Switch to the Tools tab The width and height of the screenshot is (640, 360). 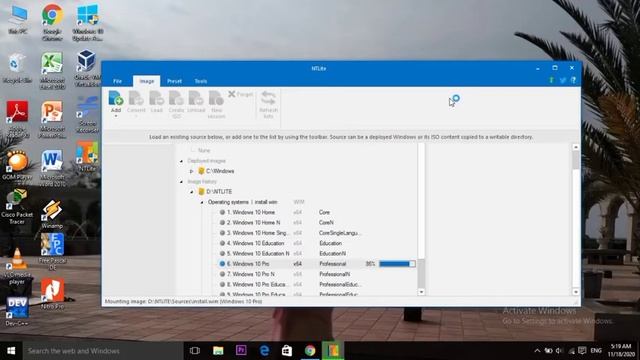pos(200,81)
